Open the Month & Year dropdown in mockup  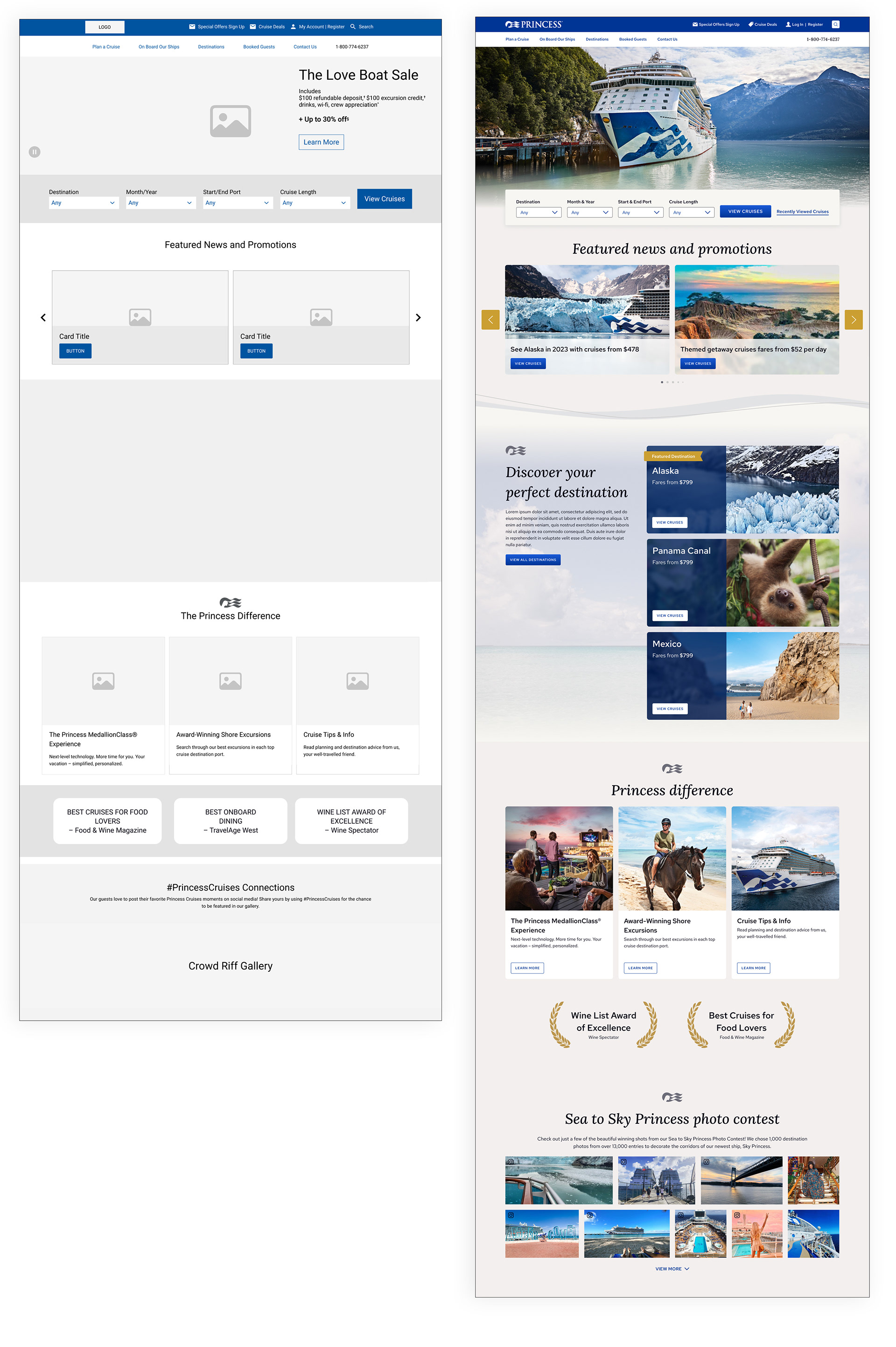pos(589,212)
